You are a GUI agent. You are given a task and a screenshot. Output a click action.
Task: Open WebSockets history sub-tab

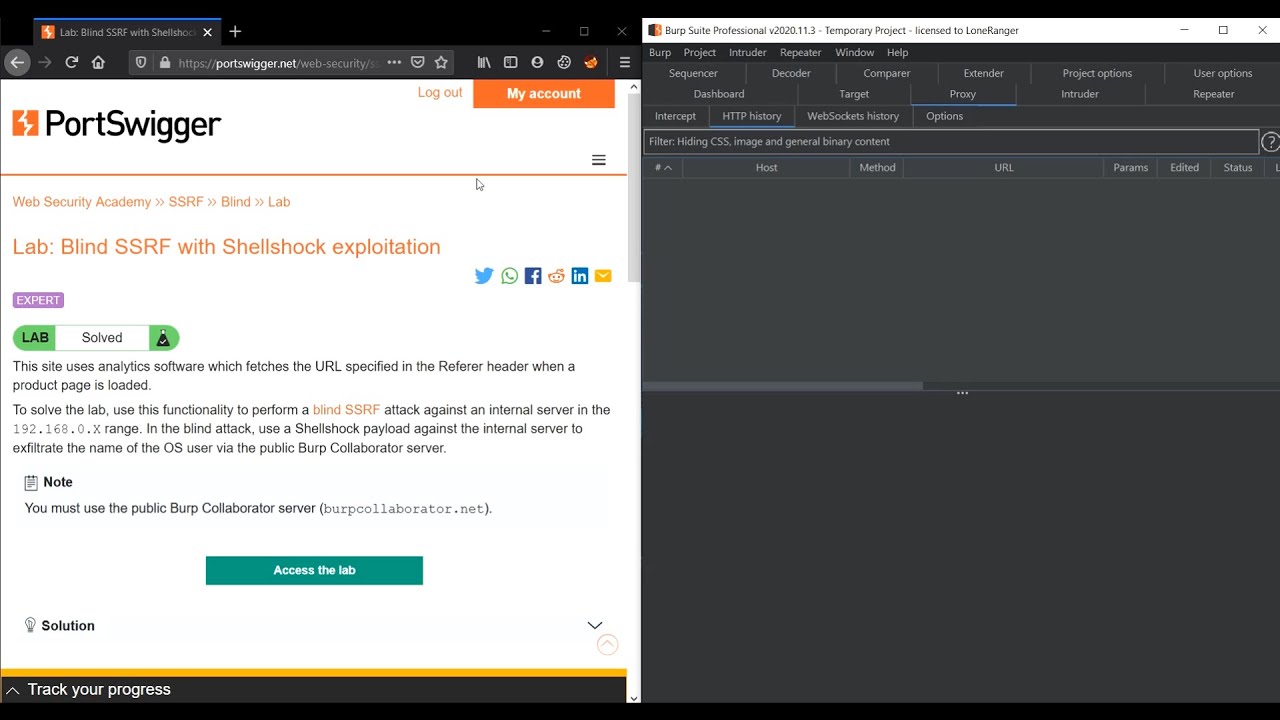point(853,116)
